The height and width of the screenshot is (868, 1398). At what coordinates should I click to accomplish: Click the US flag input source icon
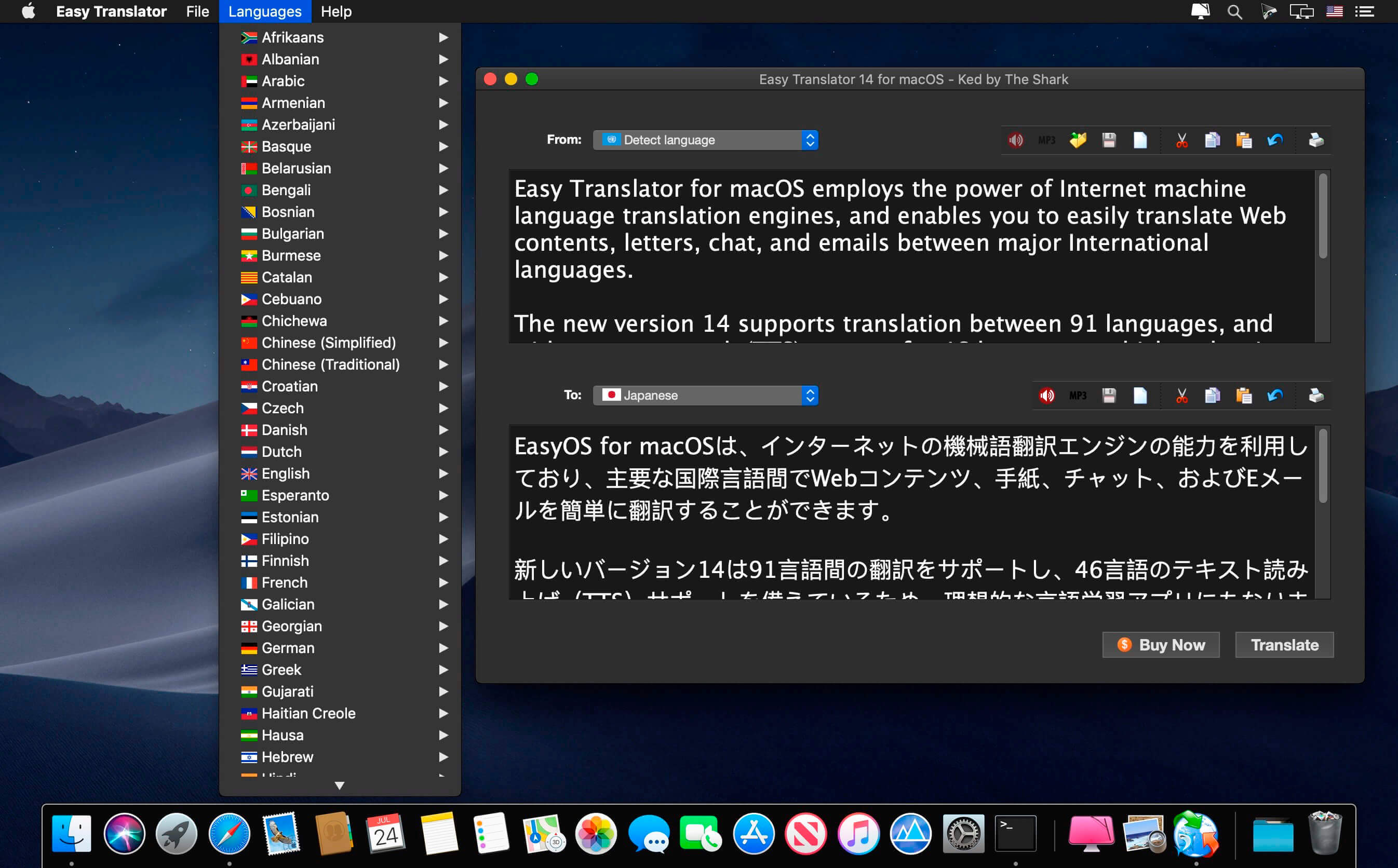[1334, 11]
